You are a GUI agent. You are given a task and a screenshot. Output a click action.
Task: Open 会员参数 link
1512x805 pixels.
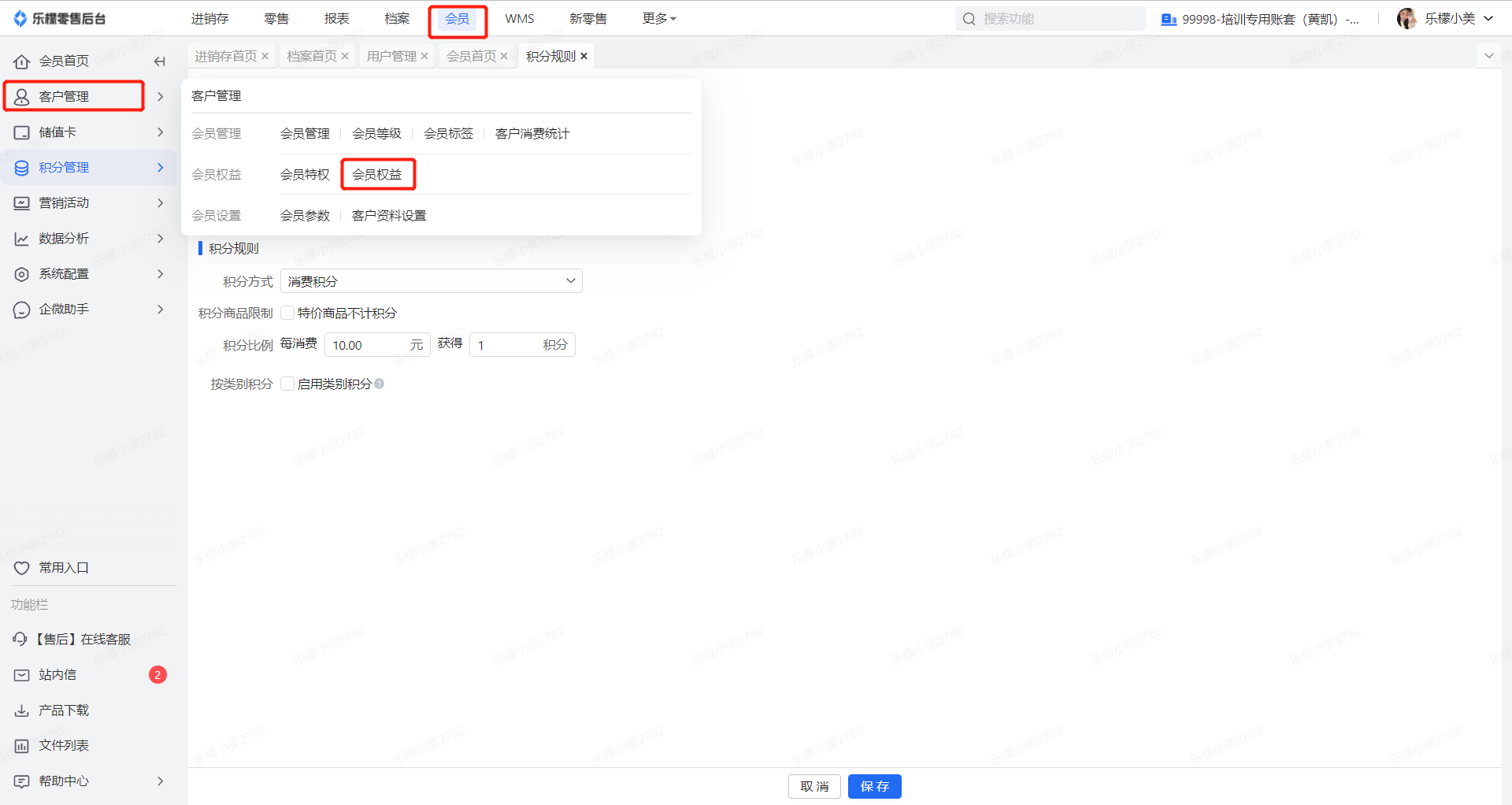305,215
